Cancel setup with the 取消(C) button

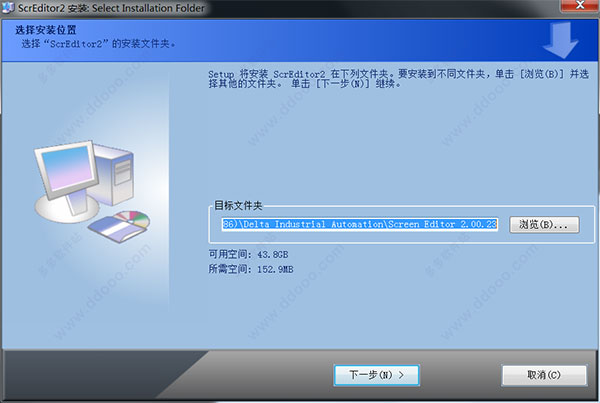coord(544,375)
